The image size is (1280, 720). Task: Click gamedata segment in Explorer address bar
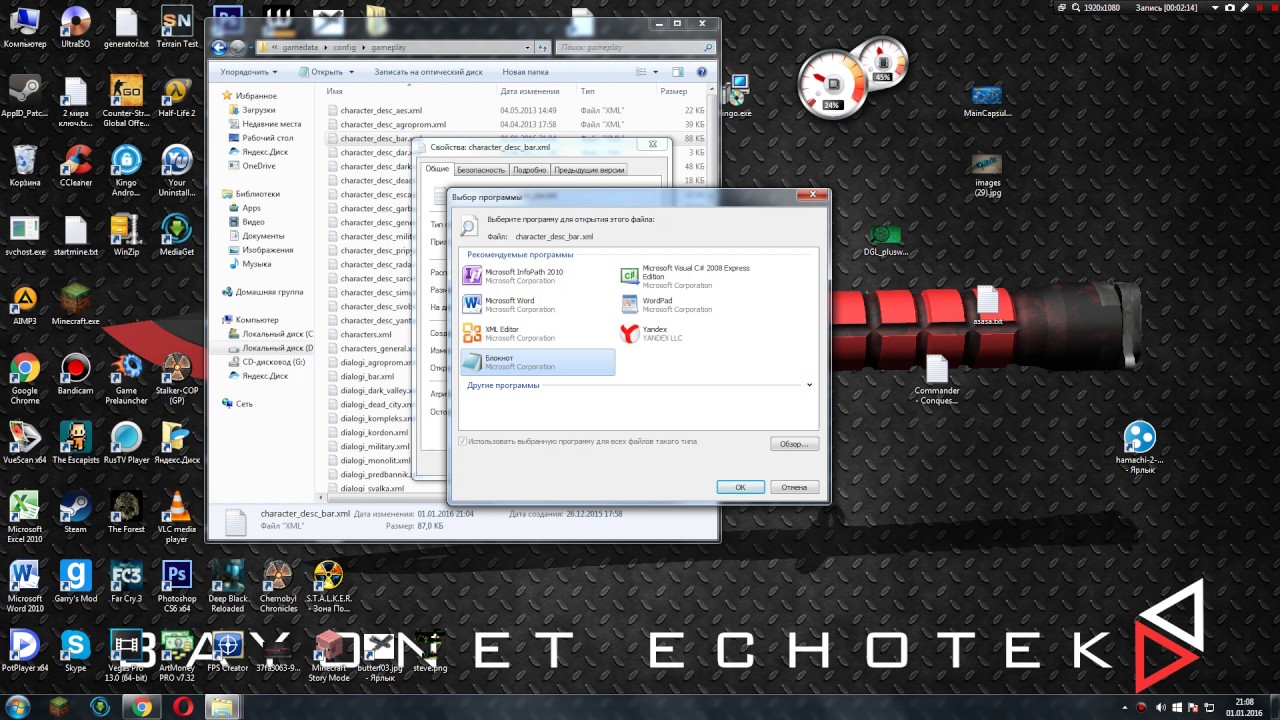coord(299,47)
